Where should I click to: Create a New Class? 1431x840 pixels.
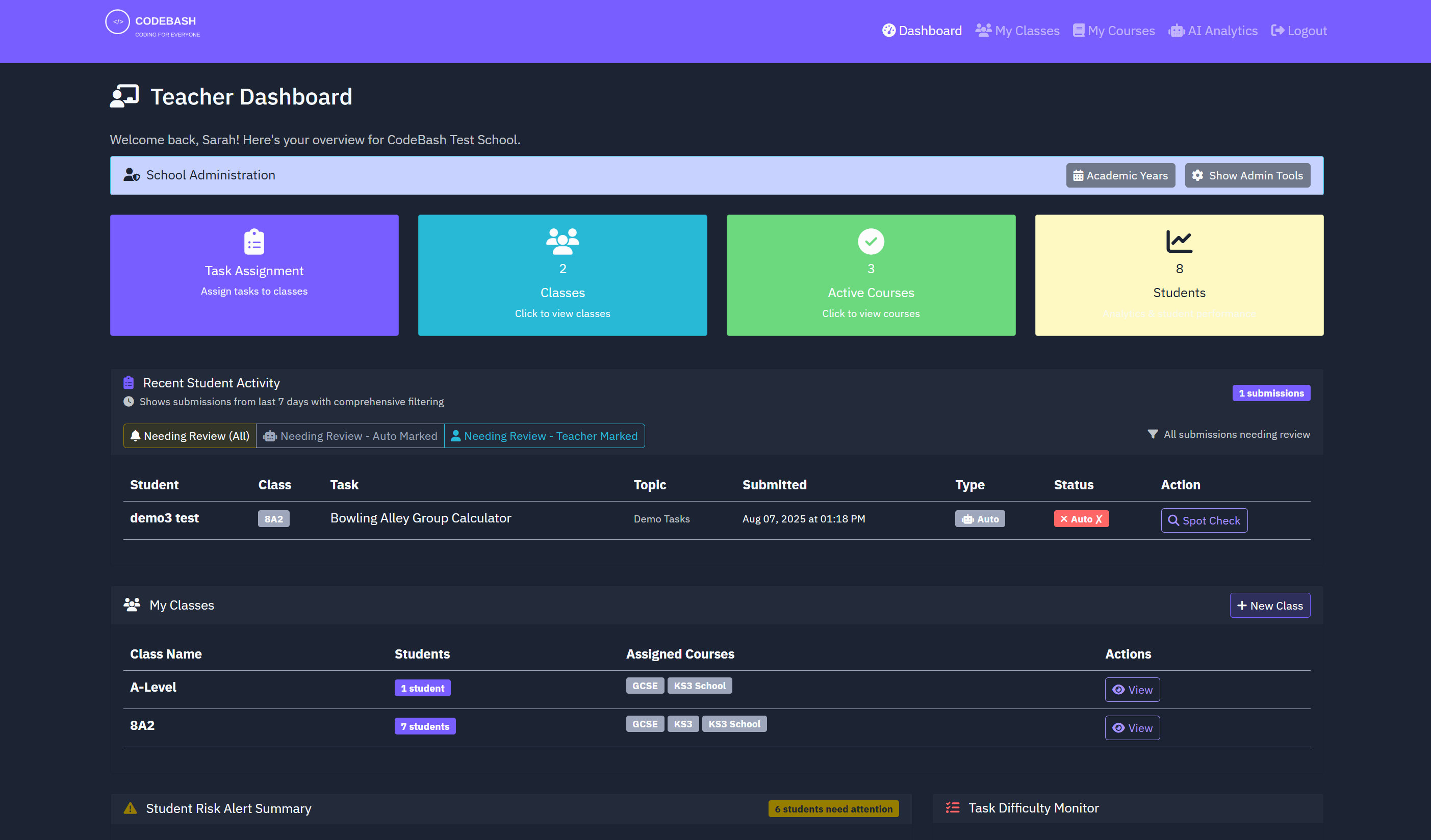(x=1270, y=606)
